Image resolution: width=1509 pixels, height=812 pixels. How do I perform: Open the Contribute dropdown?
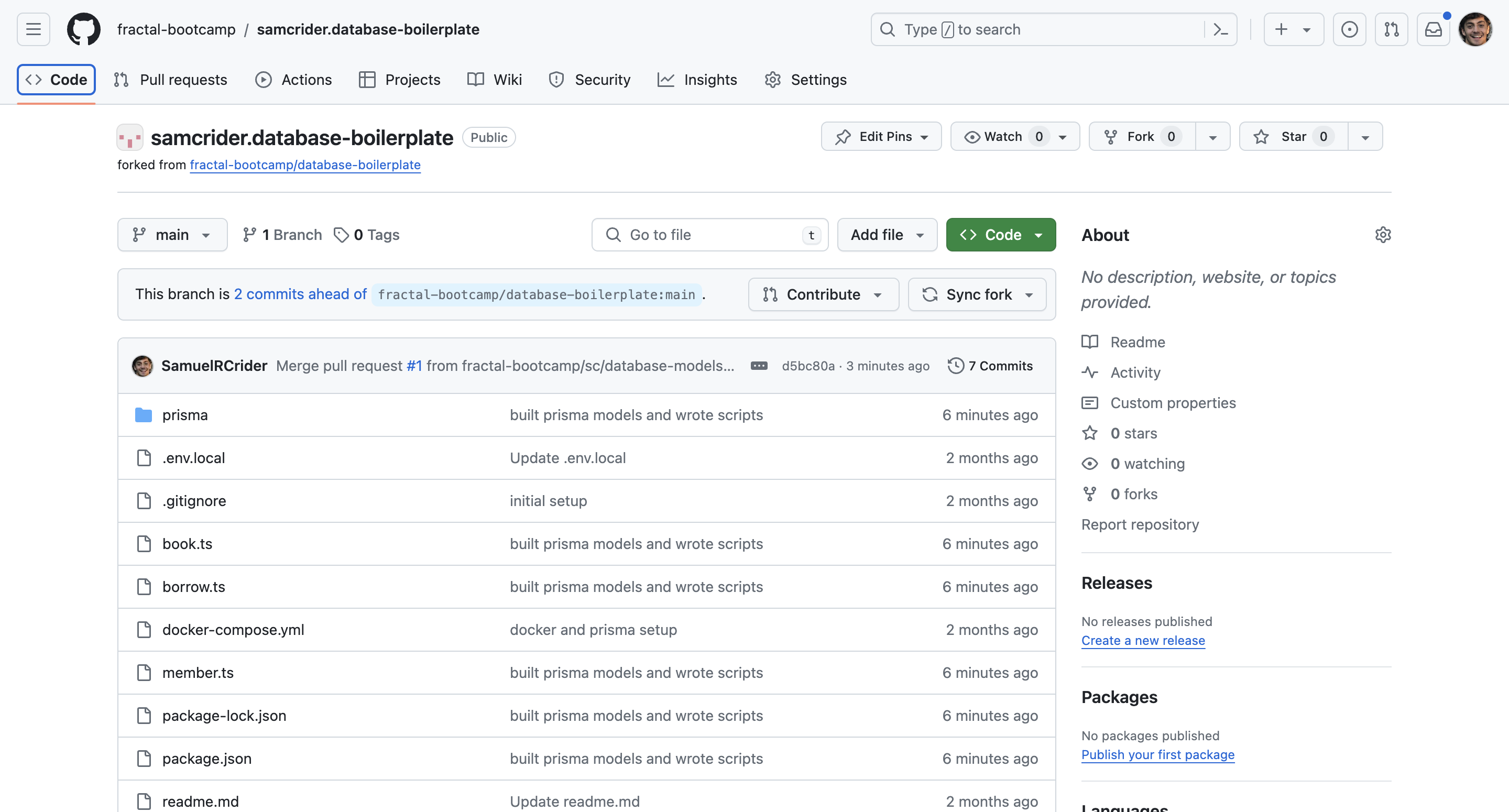click(823, 295)
